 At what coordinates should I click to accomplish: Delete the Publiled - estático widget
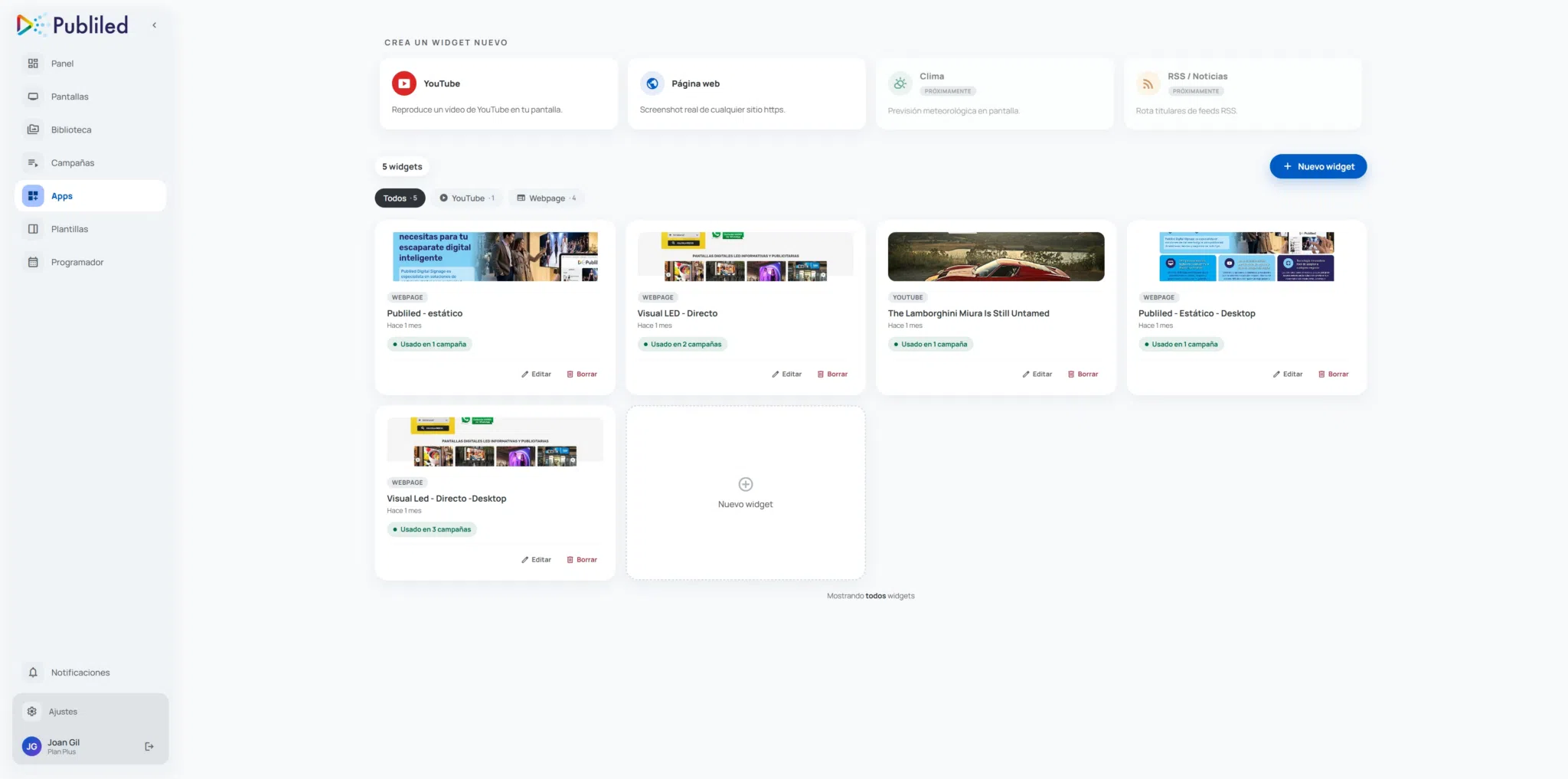[x=582, y=375]
